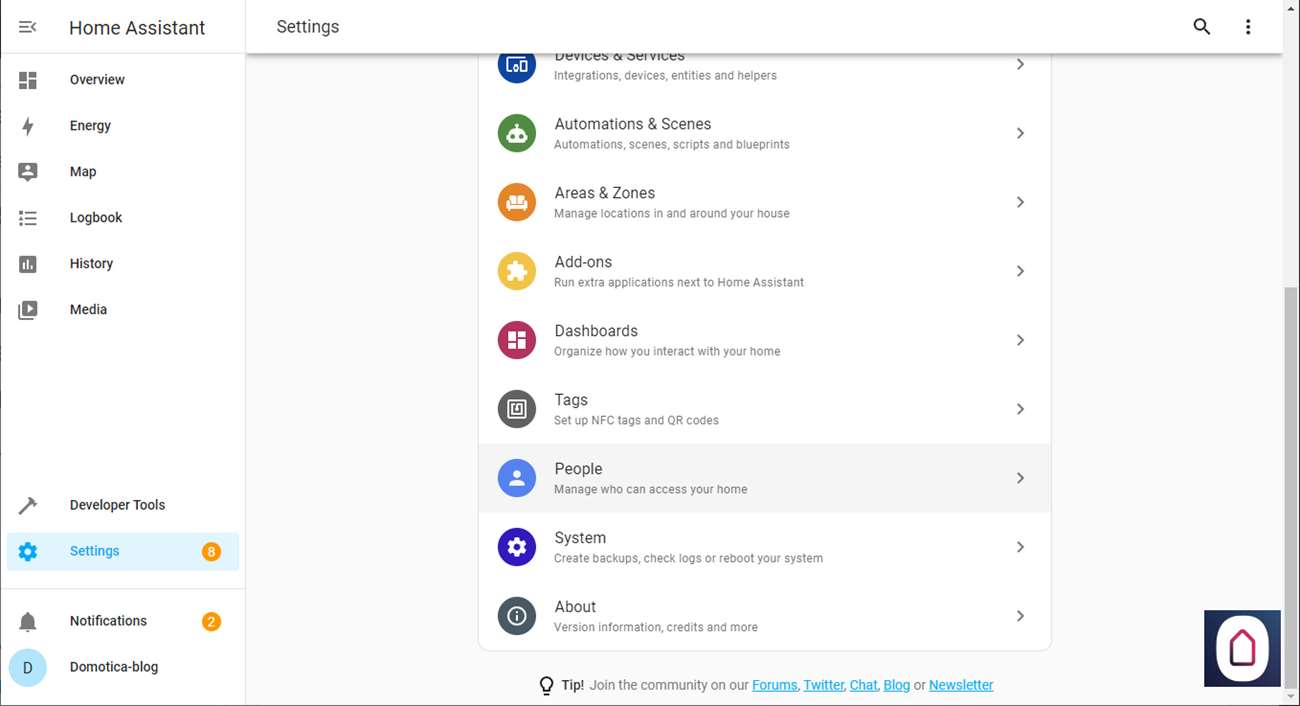Open the three-dot overflow menu
The image size is (1300, 706).
1248,27
